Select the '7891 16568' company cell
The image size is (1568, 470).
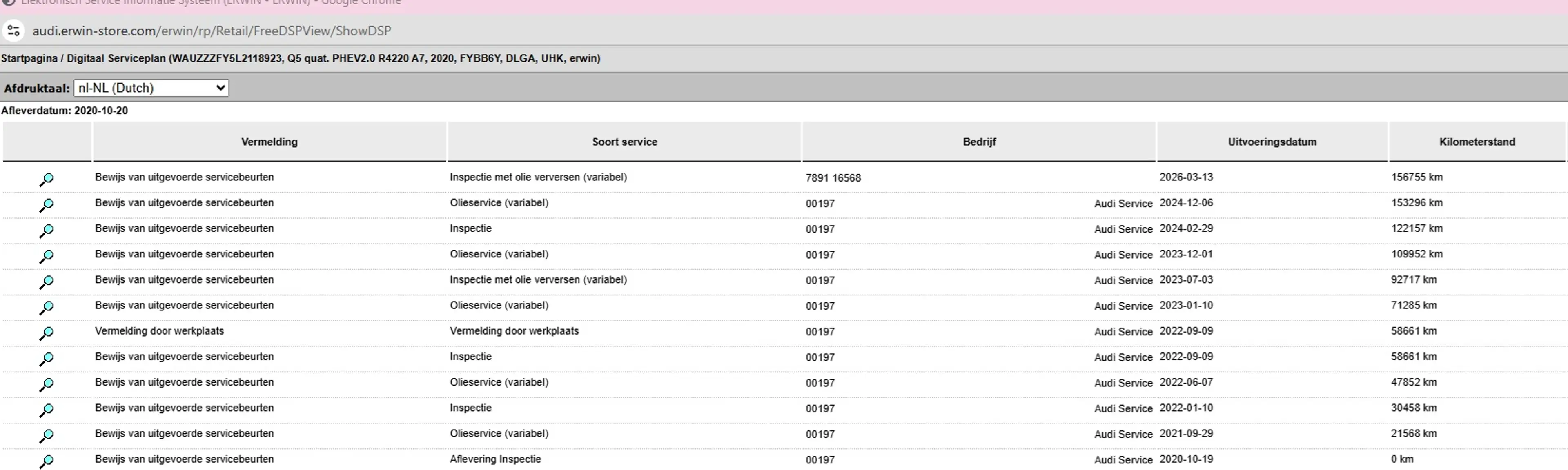pos(833,177)
